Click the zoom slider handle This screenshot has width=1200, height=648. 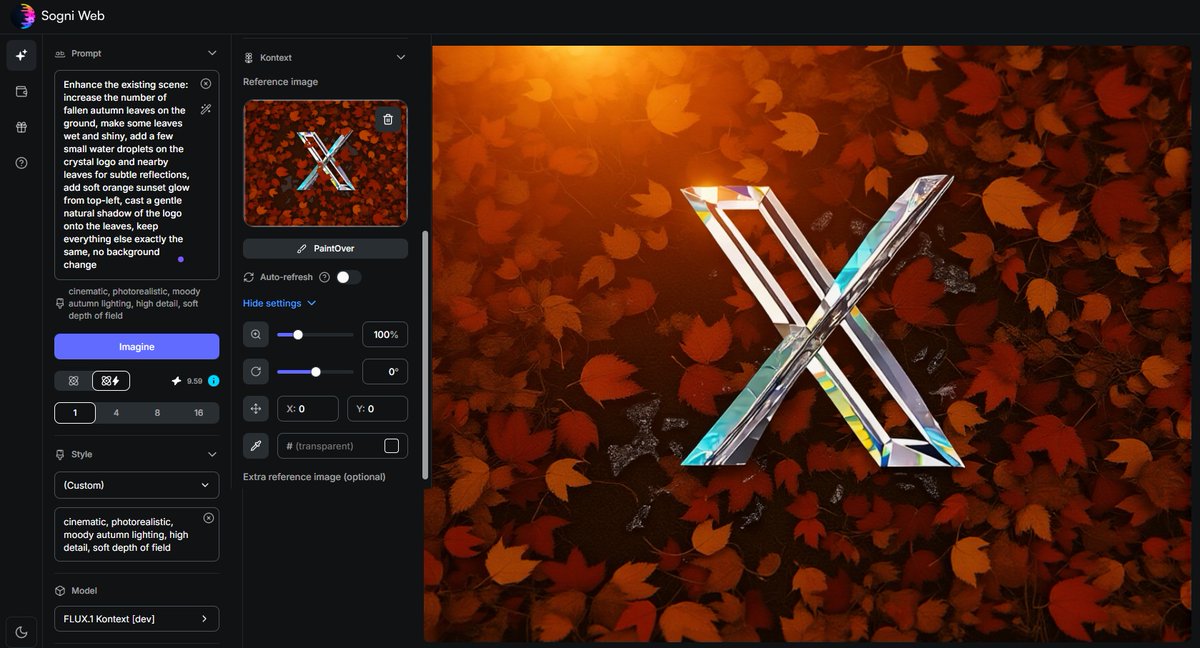point(298,335)
